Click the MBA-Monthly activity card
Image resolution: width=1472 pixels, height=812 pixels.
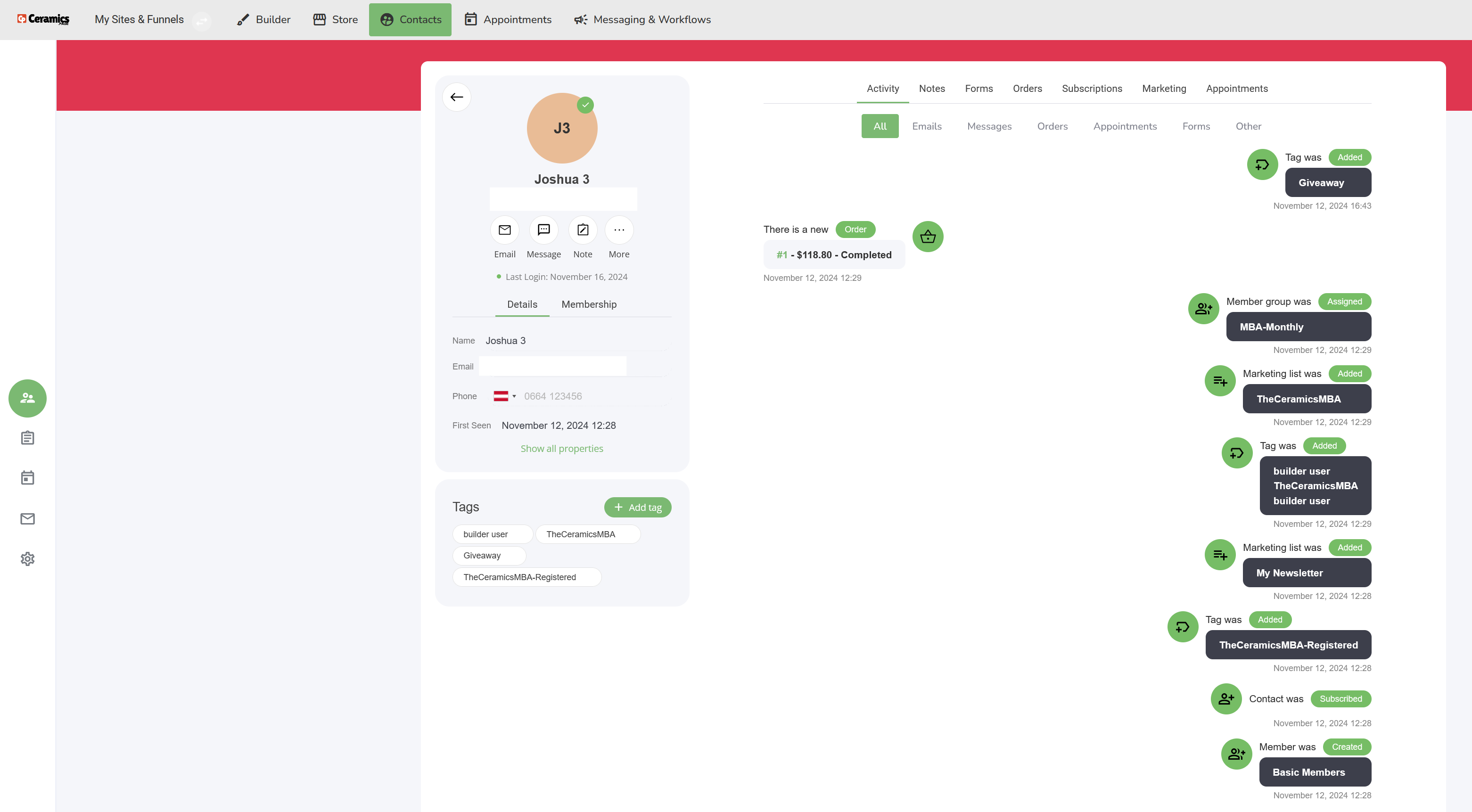1298,327
